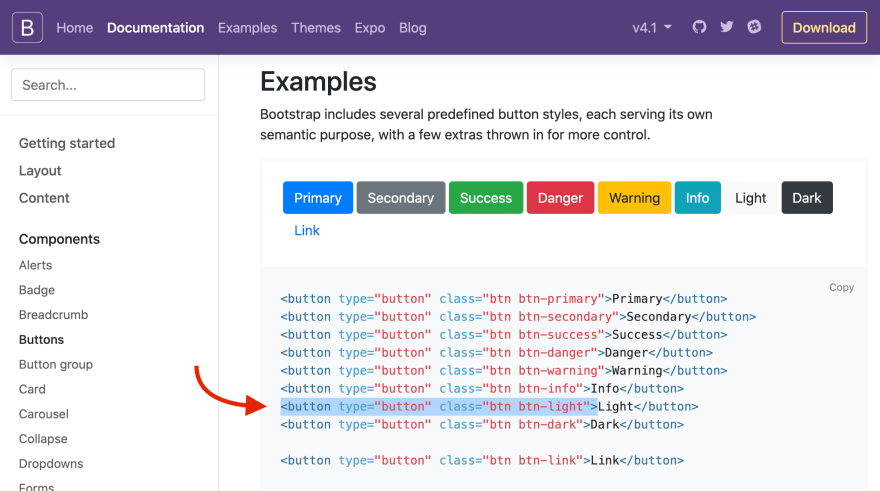Open Examples in navbar
The height and width of the screenshot is (491, 880).
point(248,27)
